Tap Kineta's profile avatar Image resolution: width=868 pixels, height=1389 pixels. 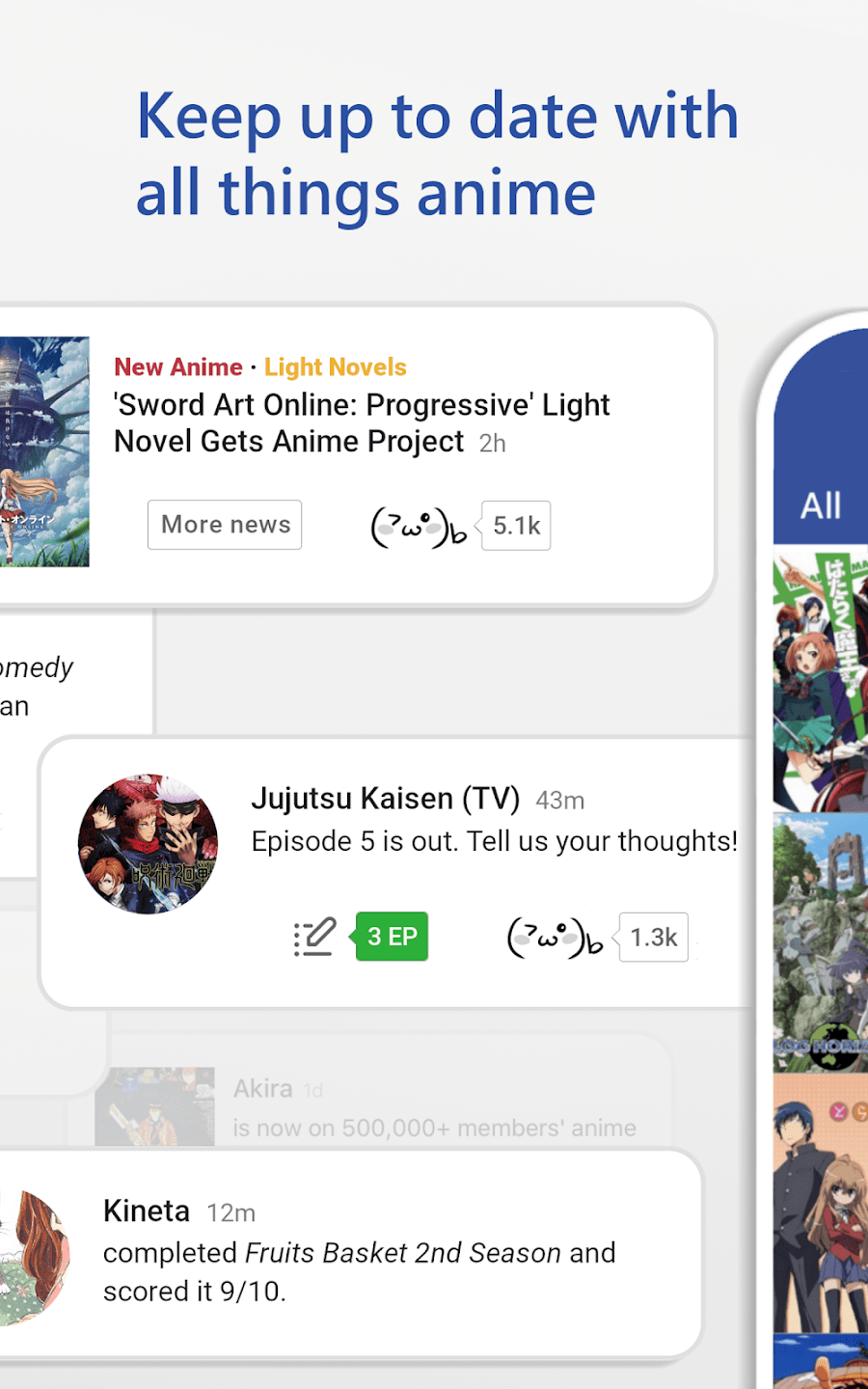(35, 1258)
